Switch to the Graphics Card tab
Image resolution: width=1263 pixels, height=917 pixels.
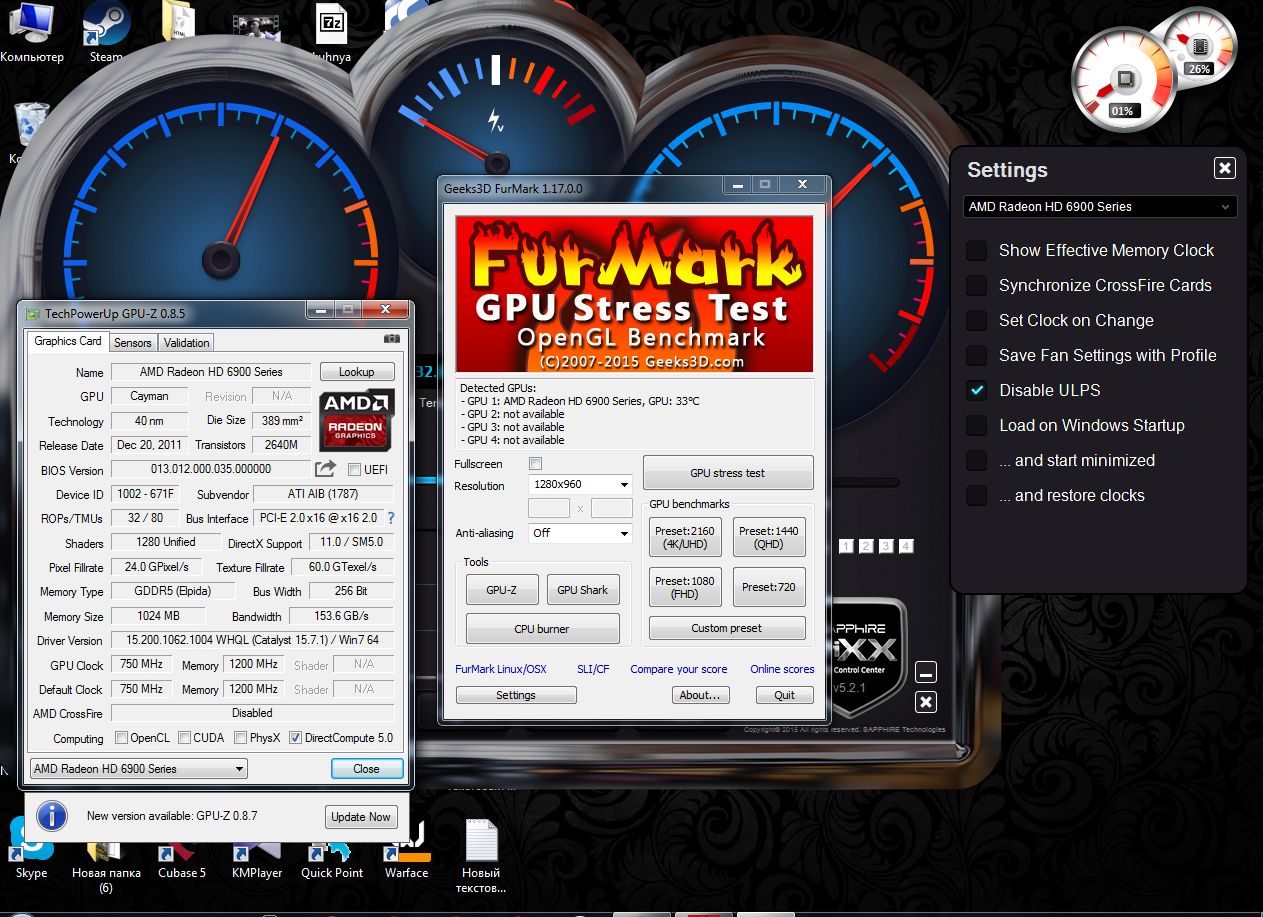click(x=67, y=341)
